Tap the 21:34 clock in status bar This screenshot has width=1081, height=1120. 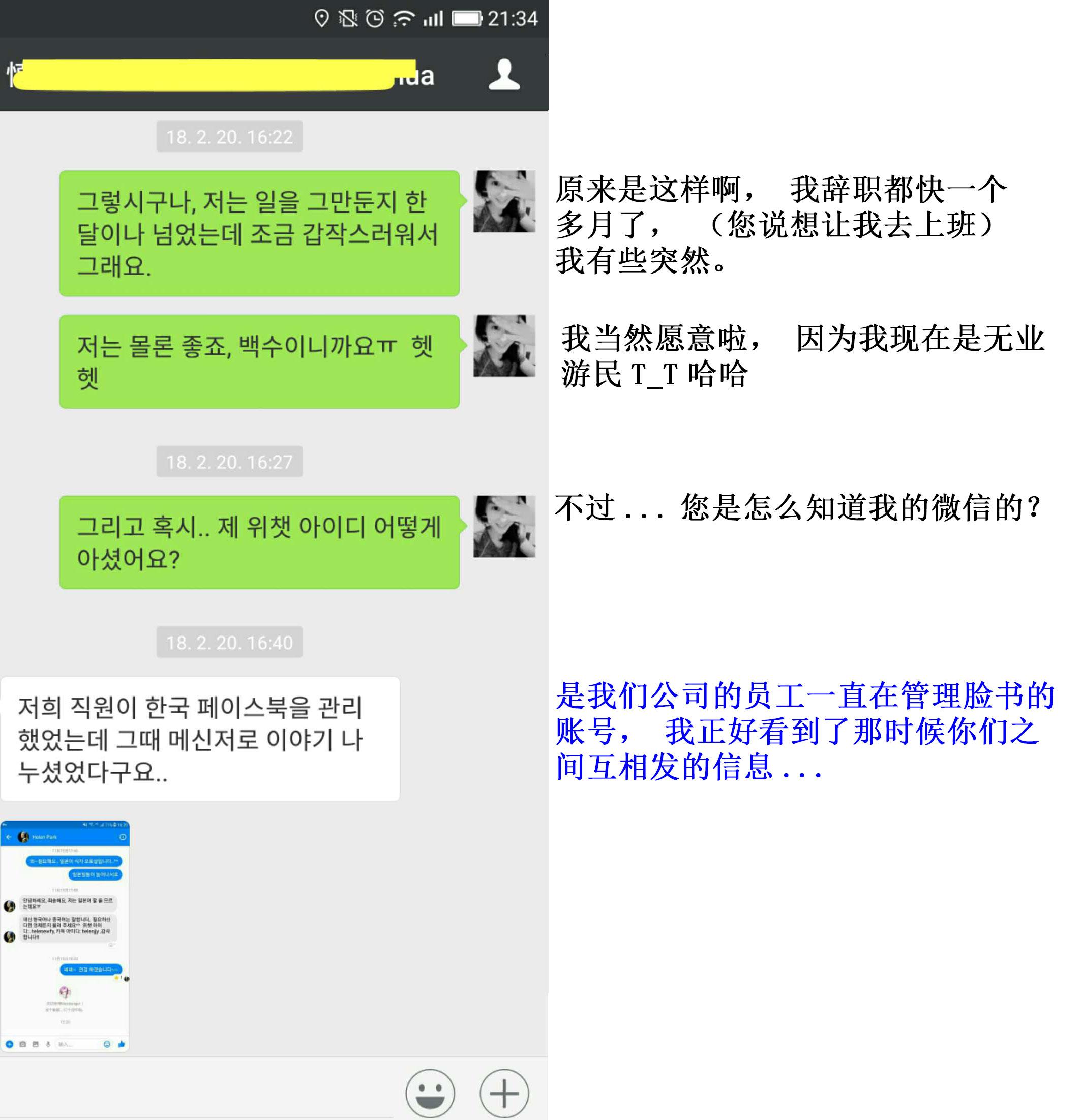[x=513, y=19]
